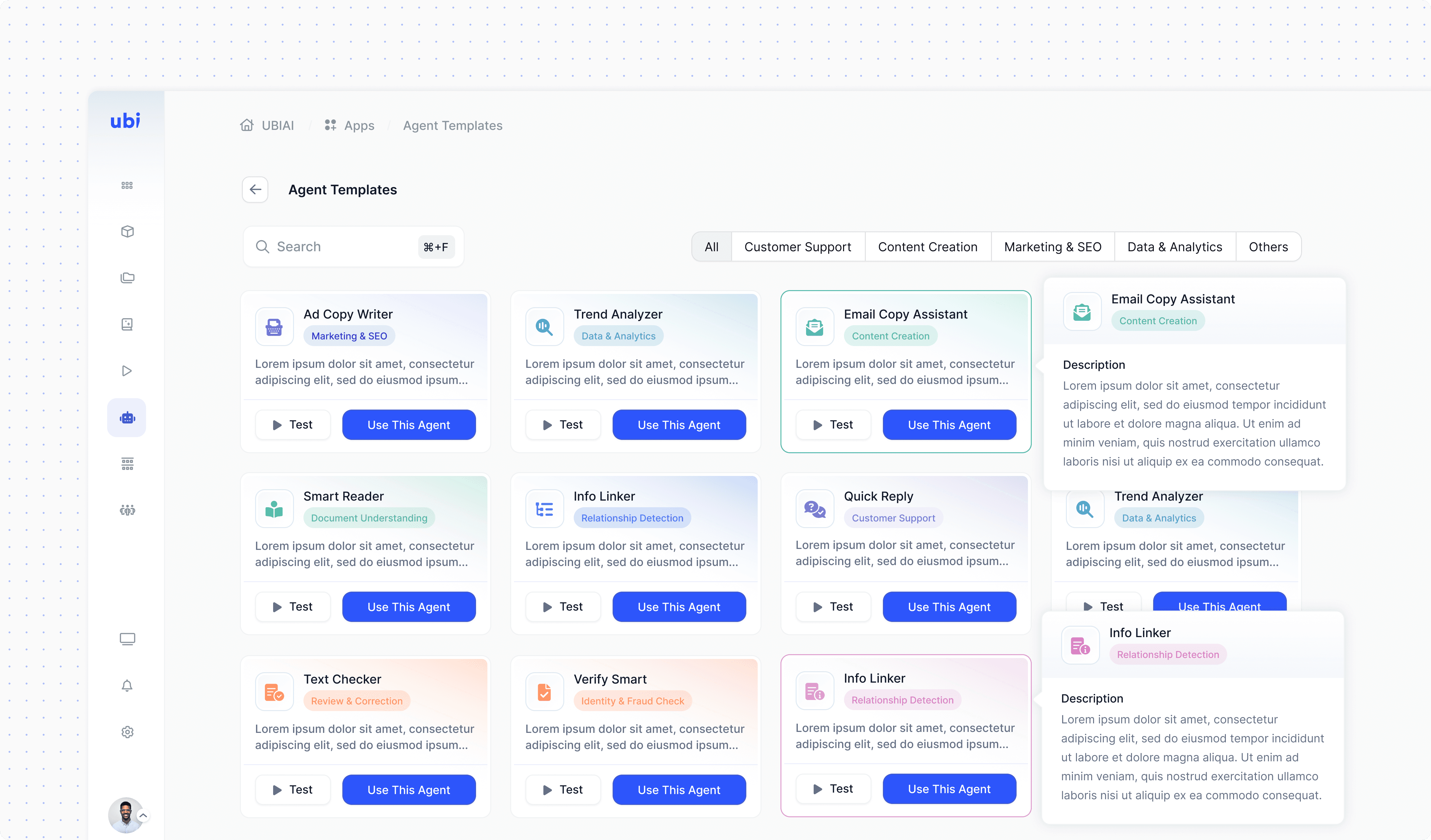
Task: Test the Quick Reply agent
Action: coord(833,607)
